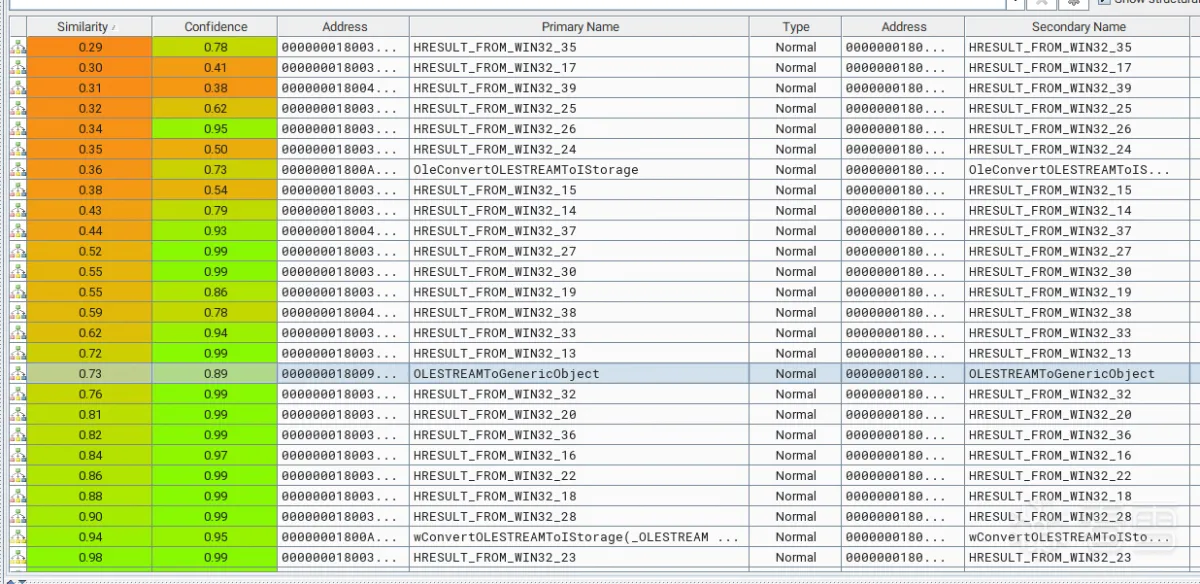
Task: Select the Confidence cell 0.38 in WIN32_39 row
Action: [x=215, y=88]
